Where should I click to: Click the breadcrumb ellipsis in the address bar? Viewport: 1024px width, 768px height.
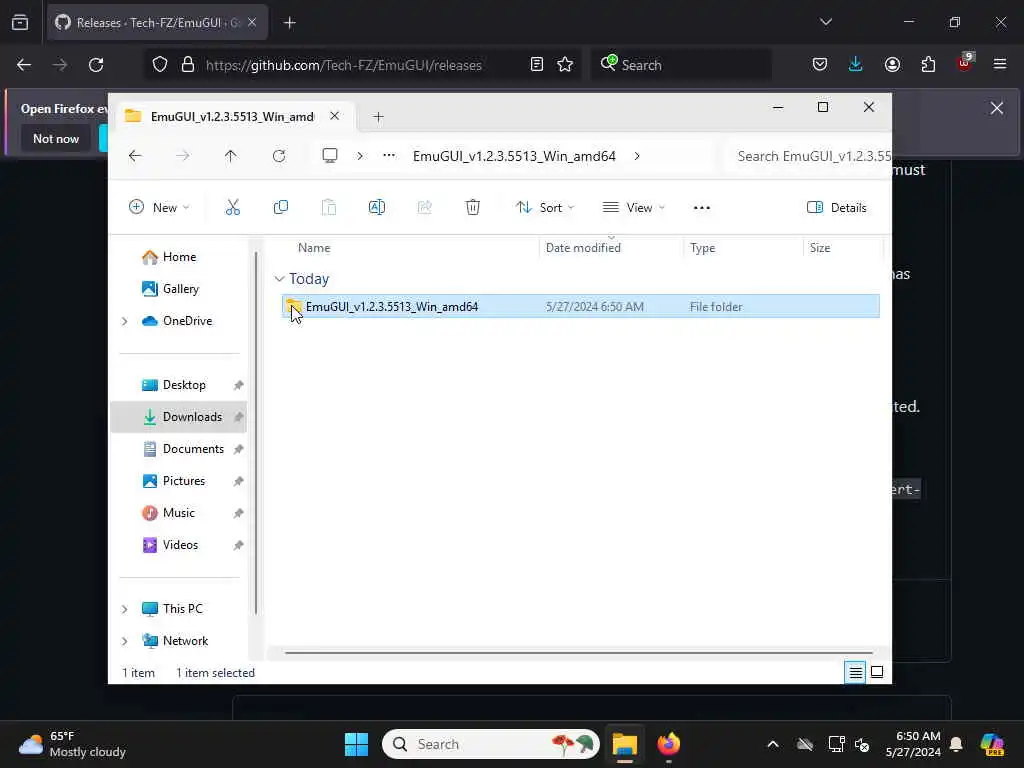(x=389, y=155)
